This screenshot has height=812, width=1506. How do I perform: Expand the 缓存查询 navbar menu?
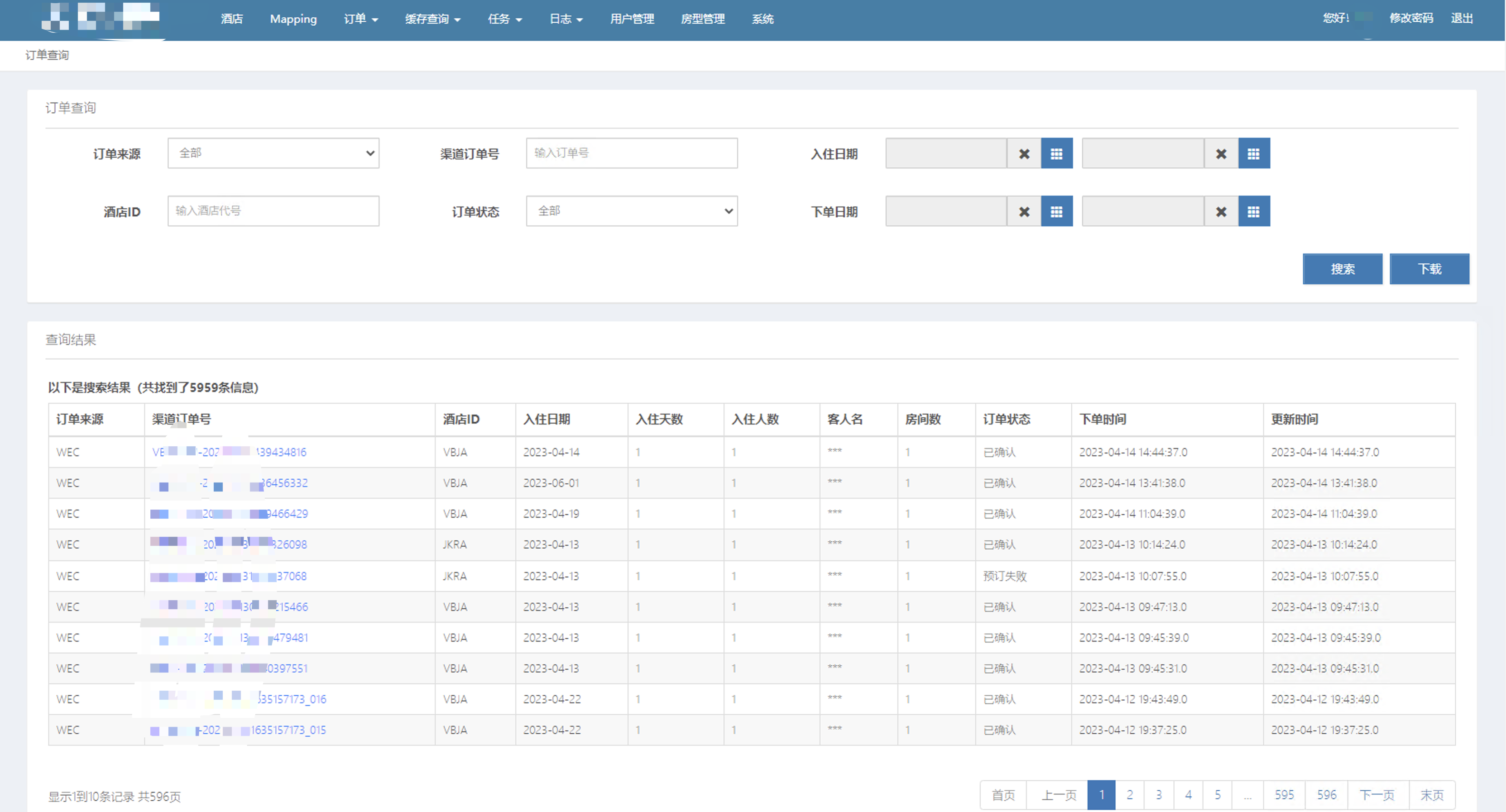(x=432, y=19)
